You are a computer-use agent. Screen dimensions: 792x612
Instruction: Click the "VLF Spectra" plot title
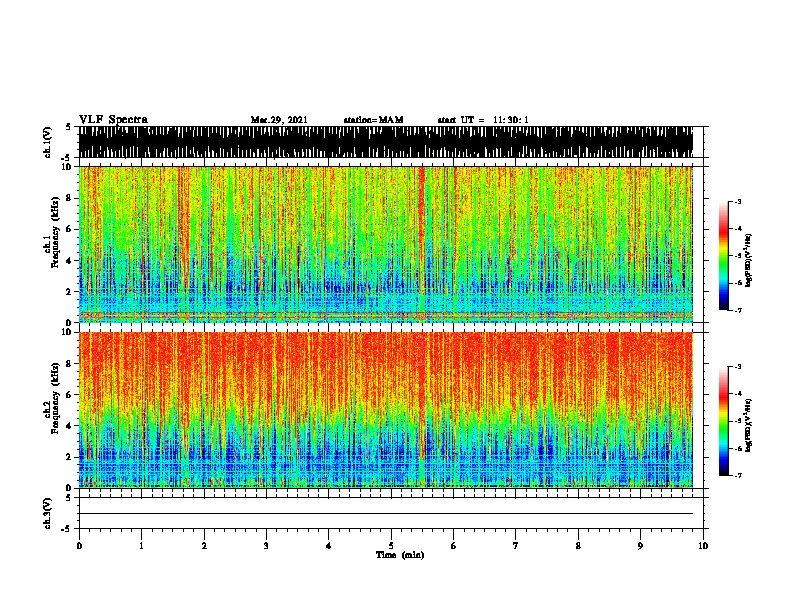[113, 120]
